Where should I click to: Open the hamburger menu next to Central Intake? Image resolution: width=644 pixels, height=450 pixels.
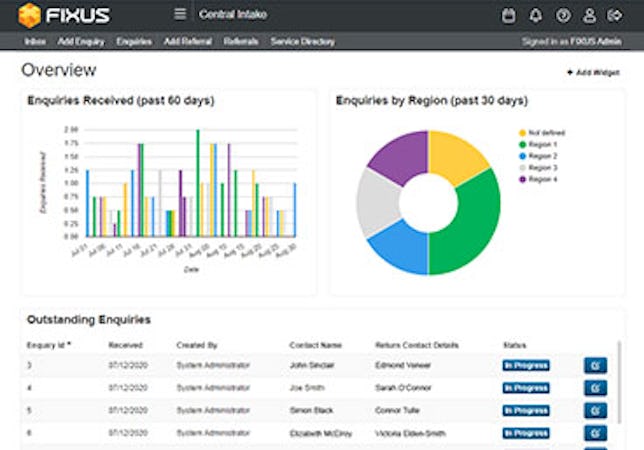[x=180, y=14]
